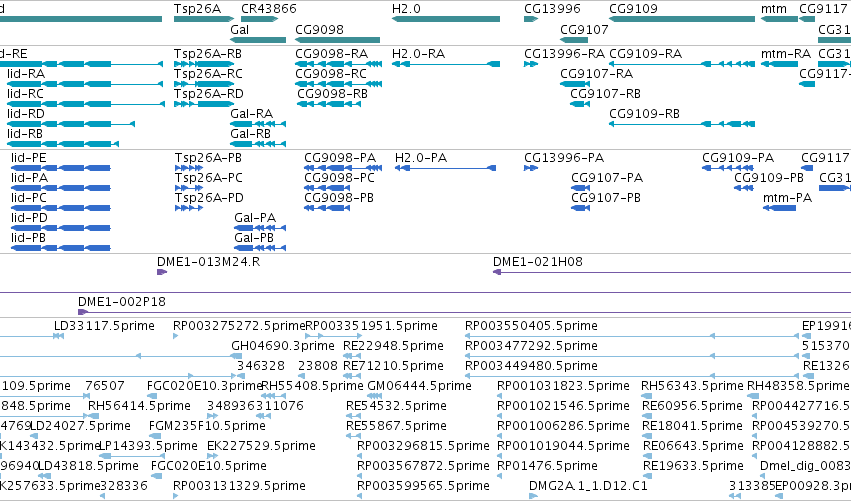Screen dimensions: 851x501
Task: Select EST LP14393.5prime
Action: tap(149, 446)
